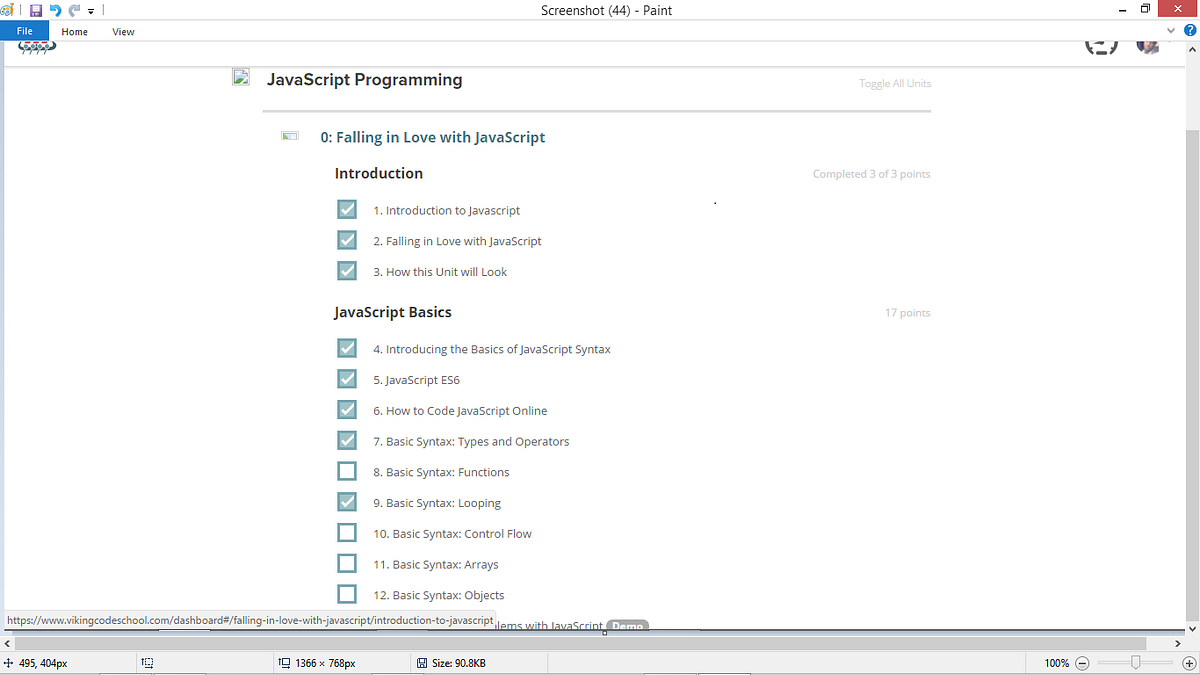Click the user profile avatar thumbnail
Screen dimensions: 1200x675
1147,44
